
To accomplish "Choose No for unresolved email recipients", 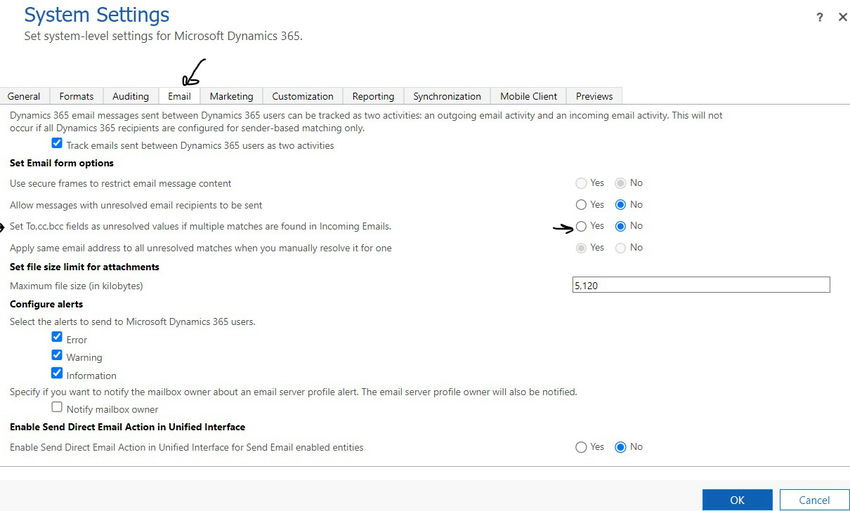I will tap(621, 205).
